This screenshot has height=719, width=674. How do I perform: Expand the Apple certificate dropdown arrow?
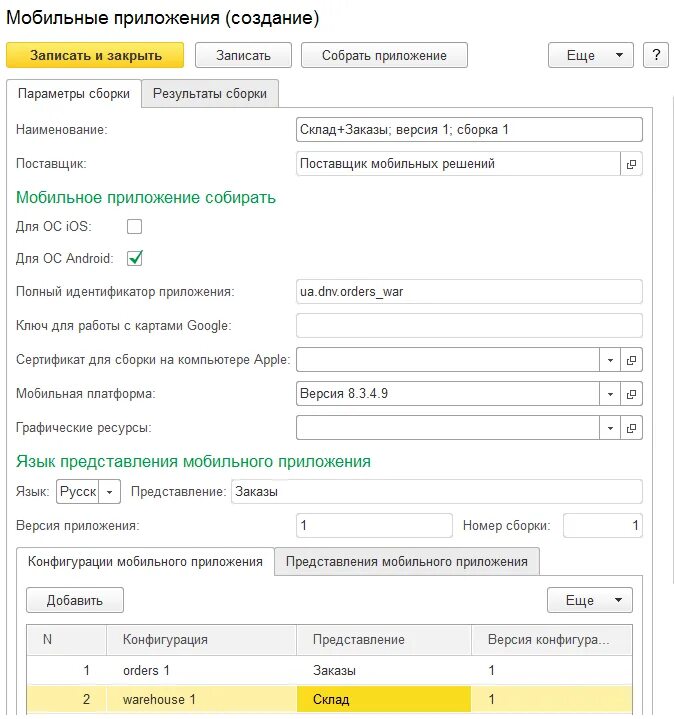(x=610, y=360)
